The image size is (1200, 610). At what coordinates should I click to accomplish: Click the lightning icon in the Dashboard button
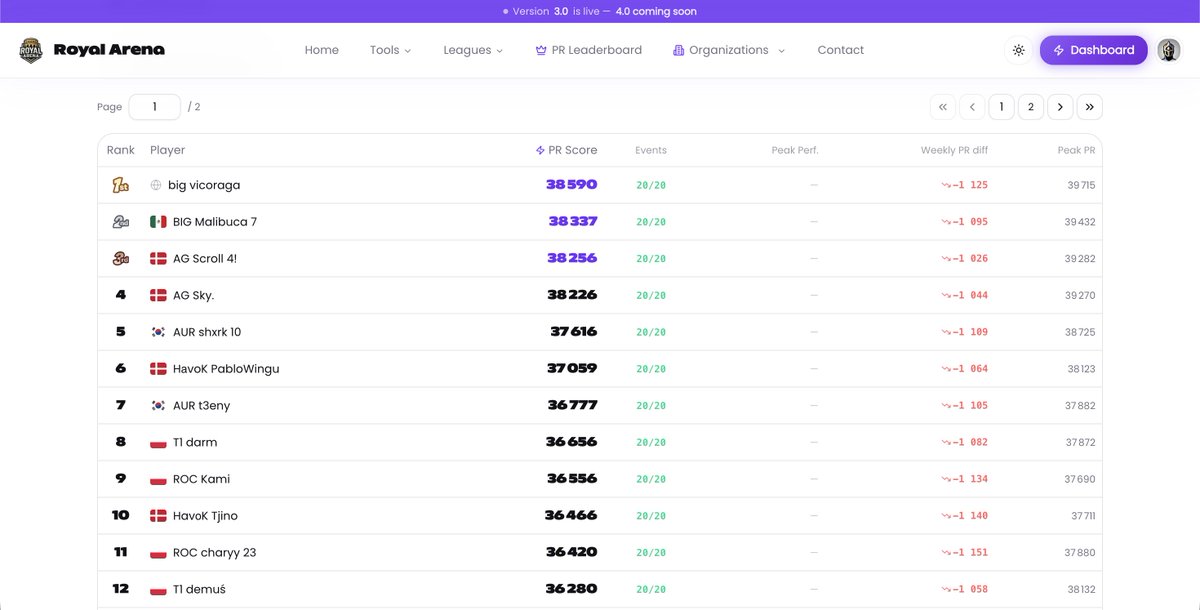coord(1059,50)
